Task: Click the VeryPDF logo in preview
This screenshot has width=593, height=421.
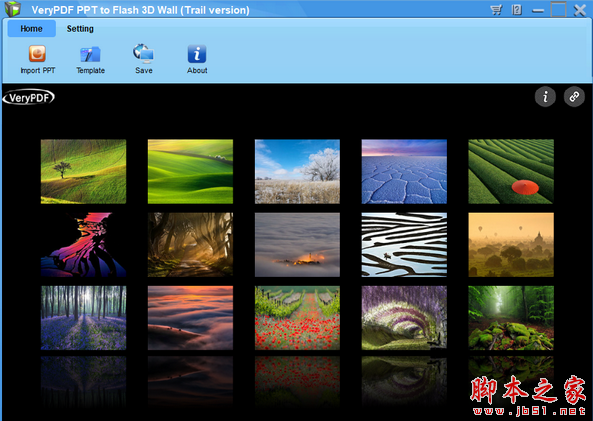Action: pos(29,97)
